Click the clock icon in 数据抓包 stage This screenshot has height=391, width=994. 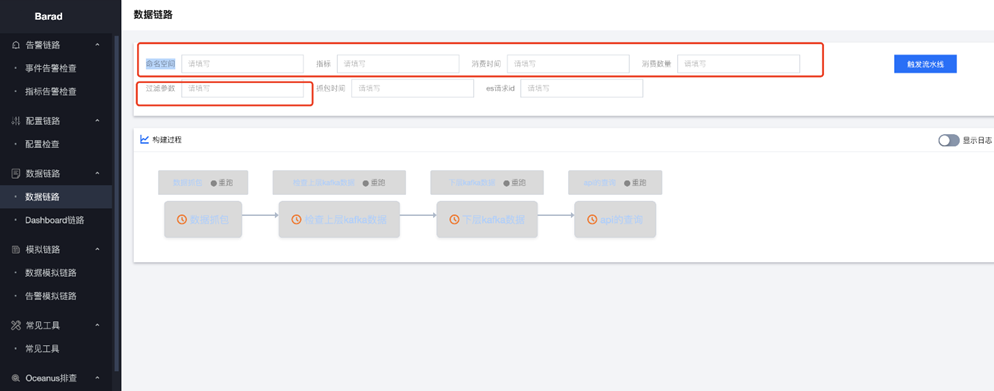(x=181, y=219)
